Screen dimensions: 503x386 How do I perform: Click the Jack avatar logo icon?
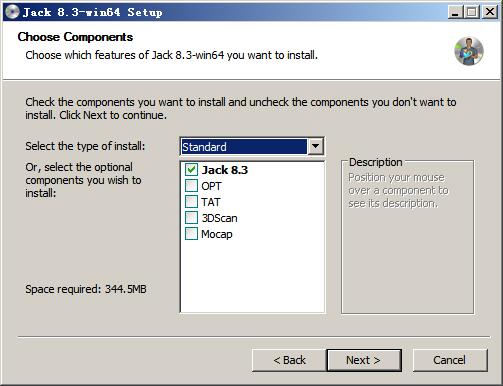[x=469, y=51]
